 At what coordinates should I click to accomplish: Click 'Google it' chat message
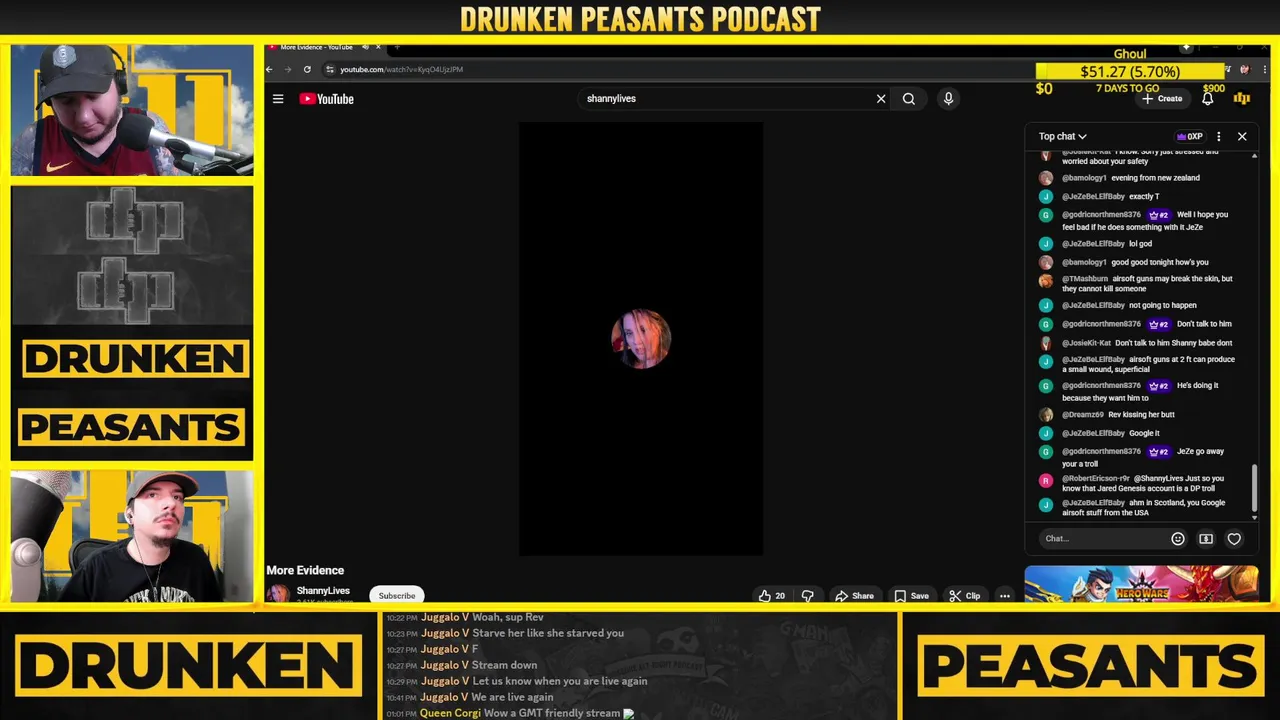(x=1144, y=433)
